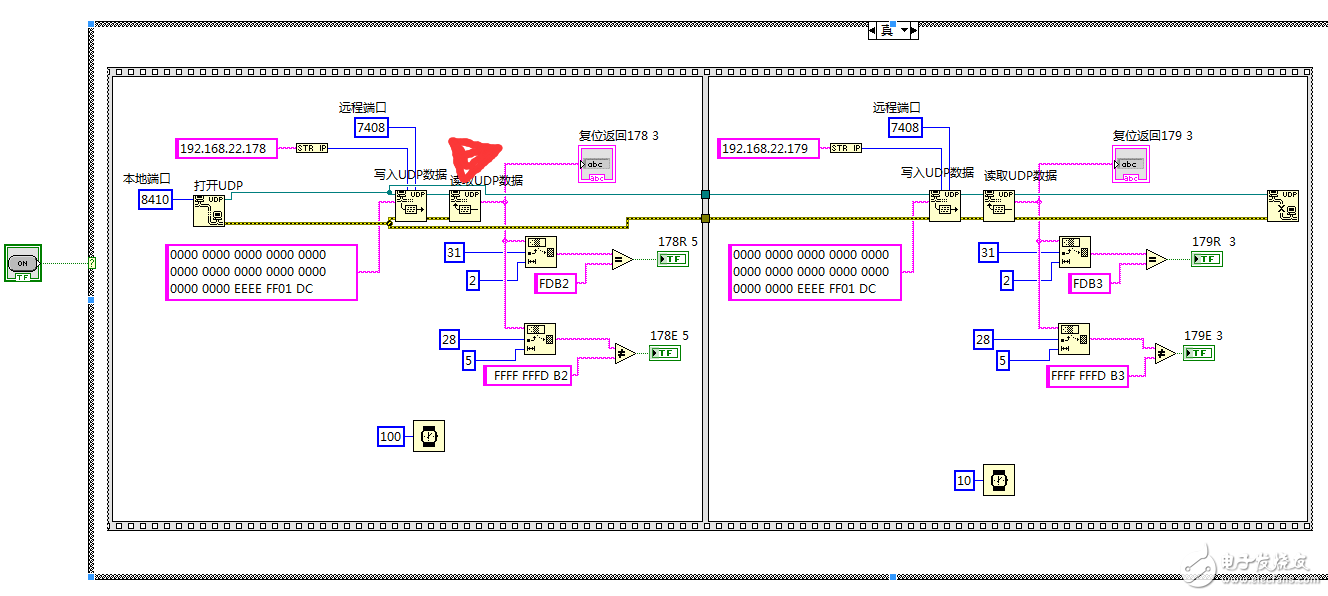
Task: Click the numeric constant 5 below 28 in 179 frame
Action: click(x=1003, y=361)
